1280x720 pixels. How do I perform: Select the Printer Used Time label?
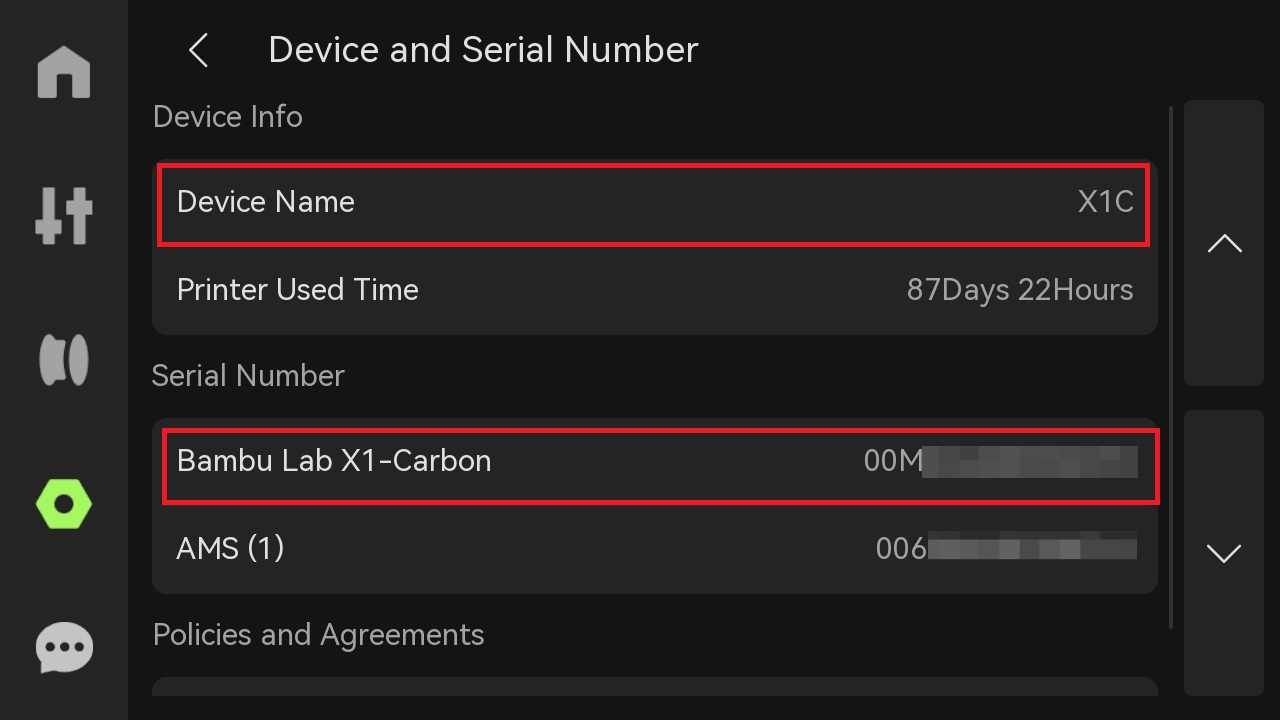(297, 290)
